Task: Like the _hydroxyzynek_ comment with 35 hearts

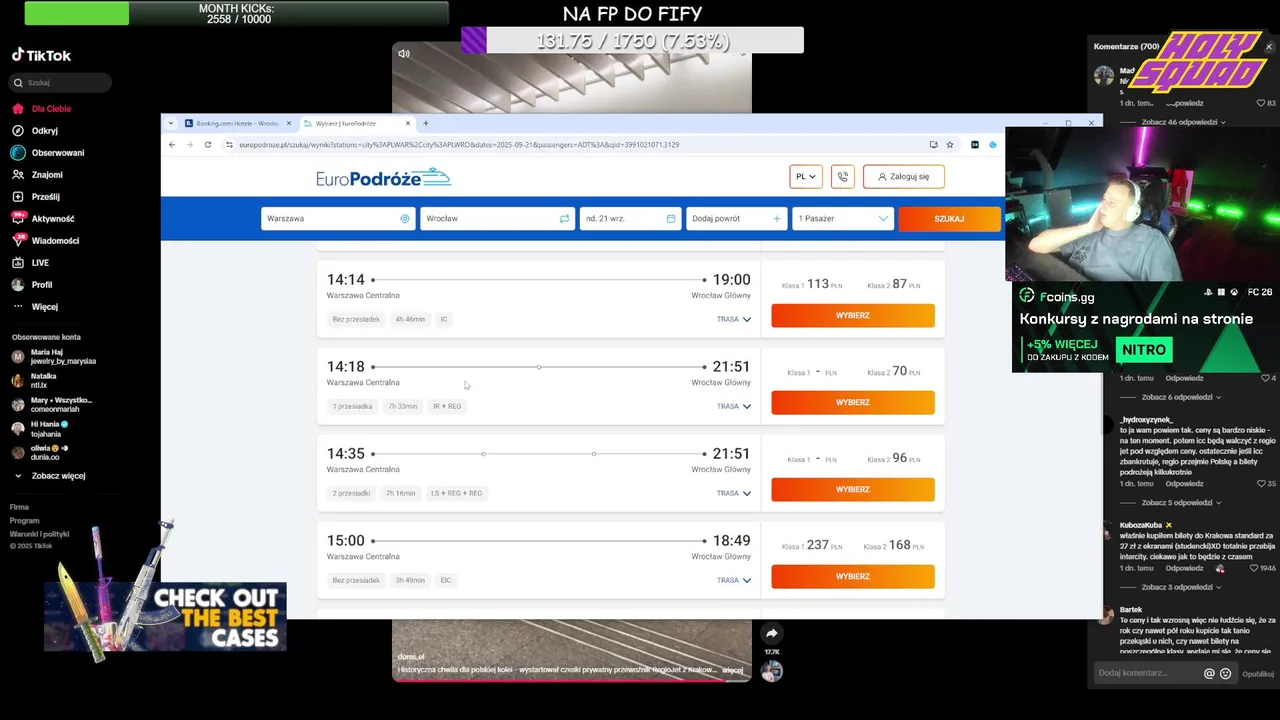Action: [x=1261, y=484]
